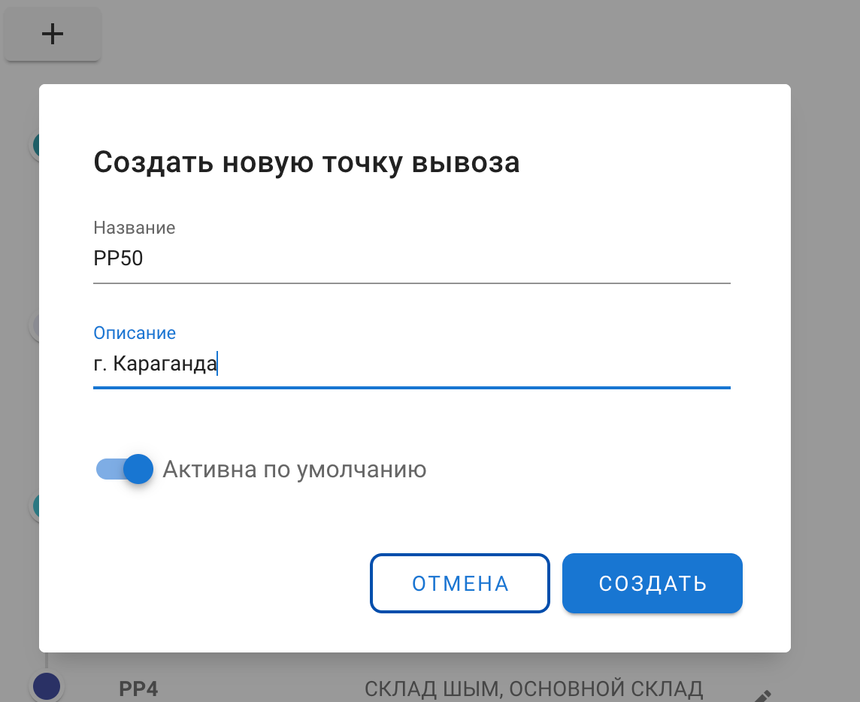Image resolution: width=860 pixels, height=702 pixels.
Task: Click the dark blue PP4 timeline dot
Action: point(47,686)
